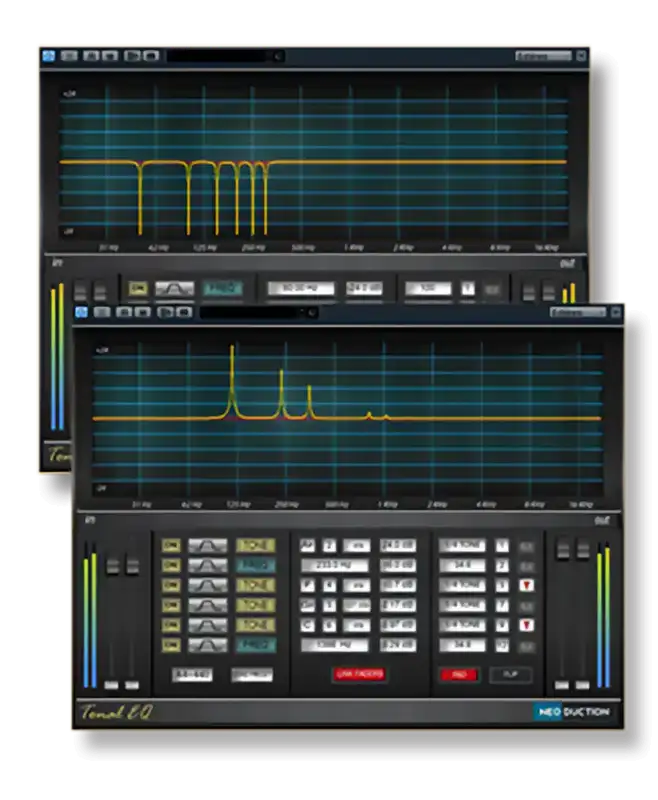
Task: Click the filter shape icon in the back window band
Action: click(174, 289)
